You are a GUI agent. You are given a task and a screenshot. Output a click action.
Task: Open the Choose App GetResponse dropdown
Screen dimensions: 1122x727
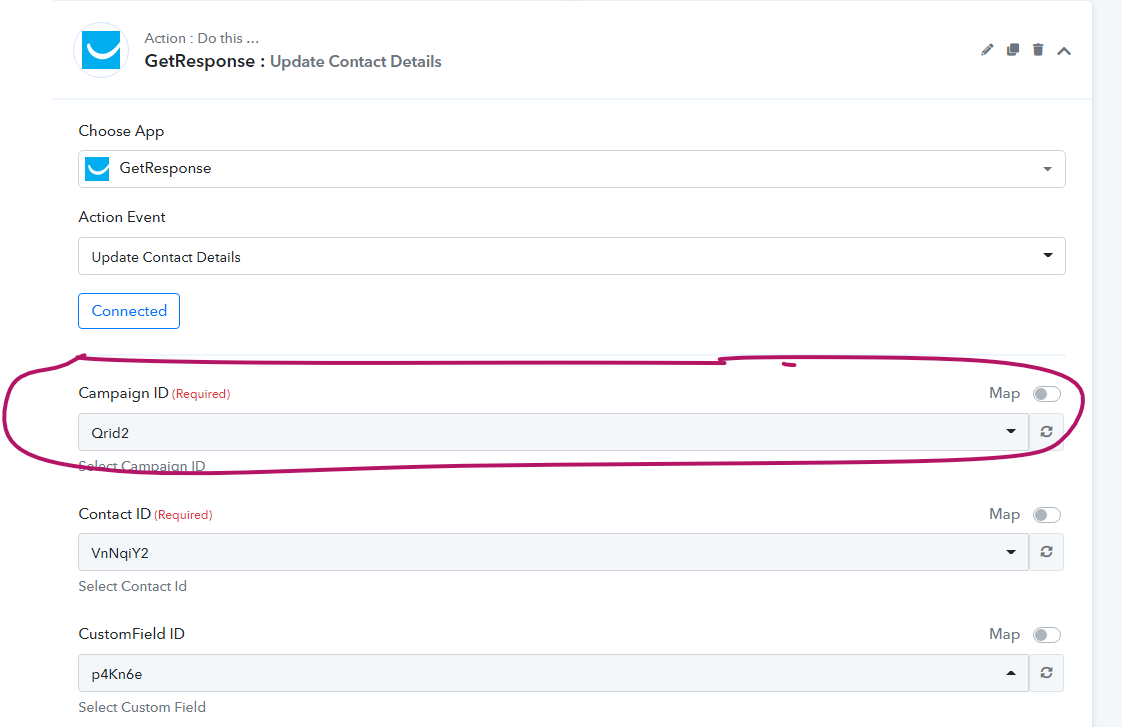tap(572, 169)
